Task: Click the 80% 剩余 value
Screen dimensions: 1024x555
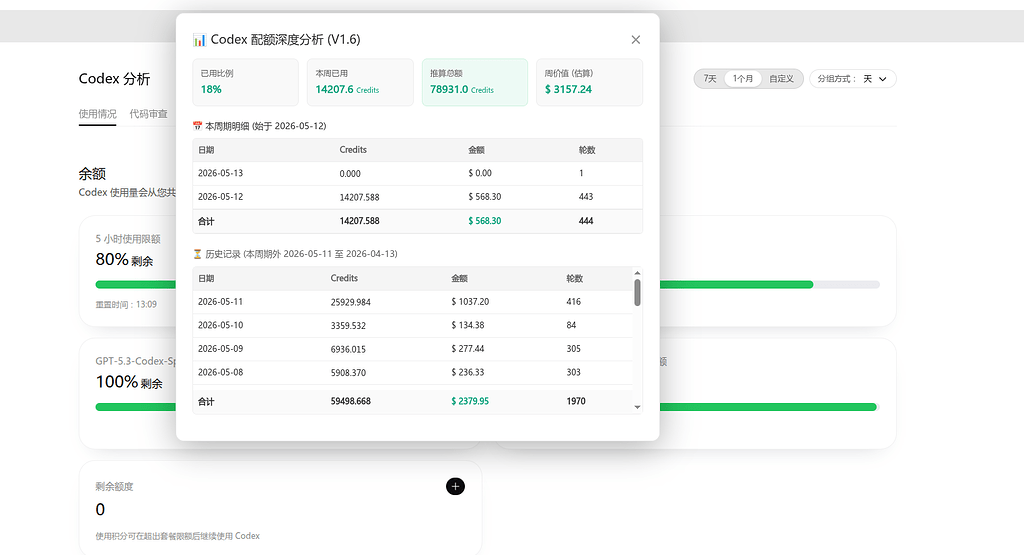Action: [124, 260]
